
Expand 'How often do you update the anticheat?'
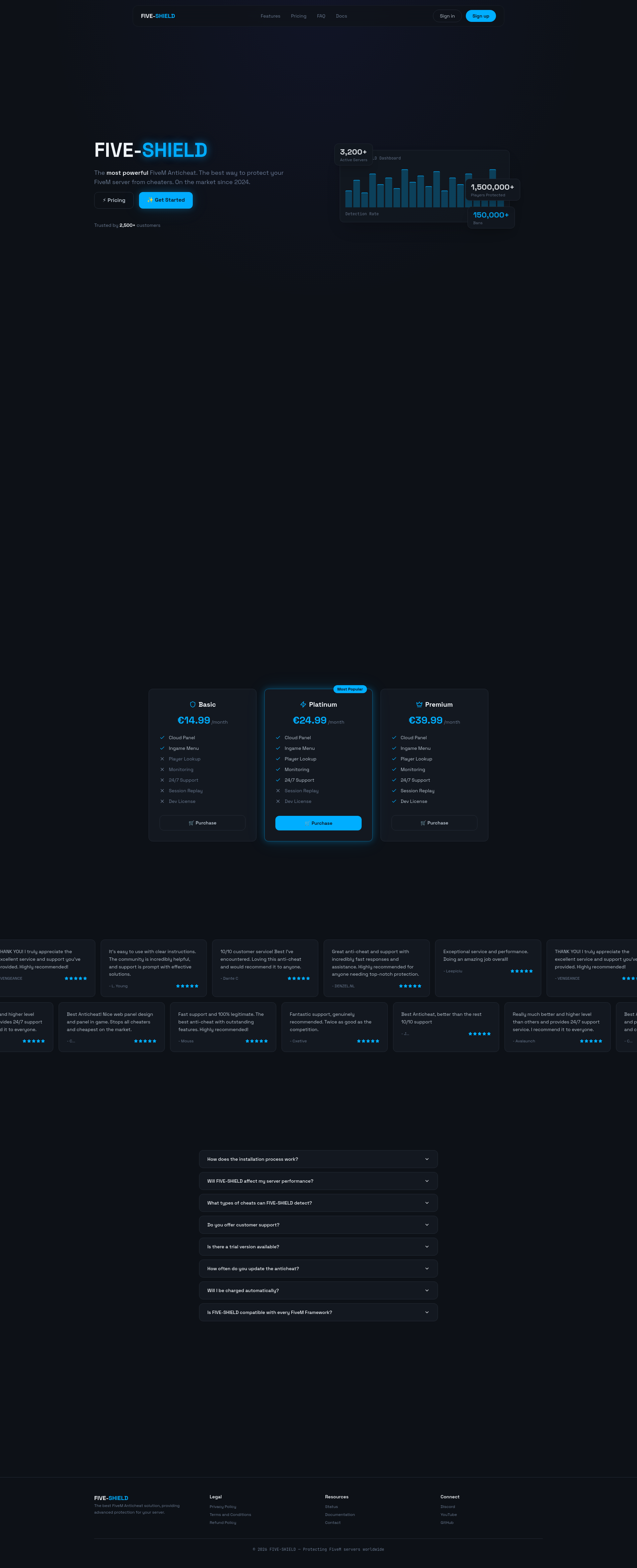[318, 1269]
